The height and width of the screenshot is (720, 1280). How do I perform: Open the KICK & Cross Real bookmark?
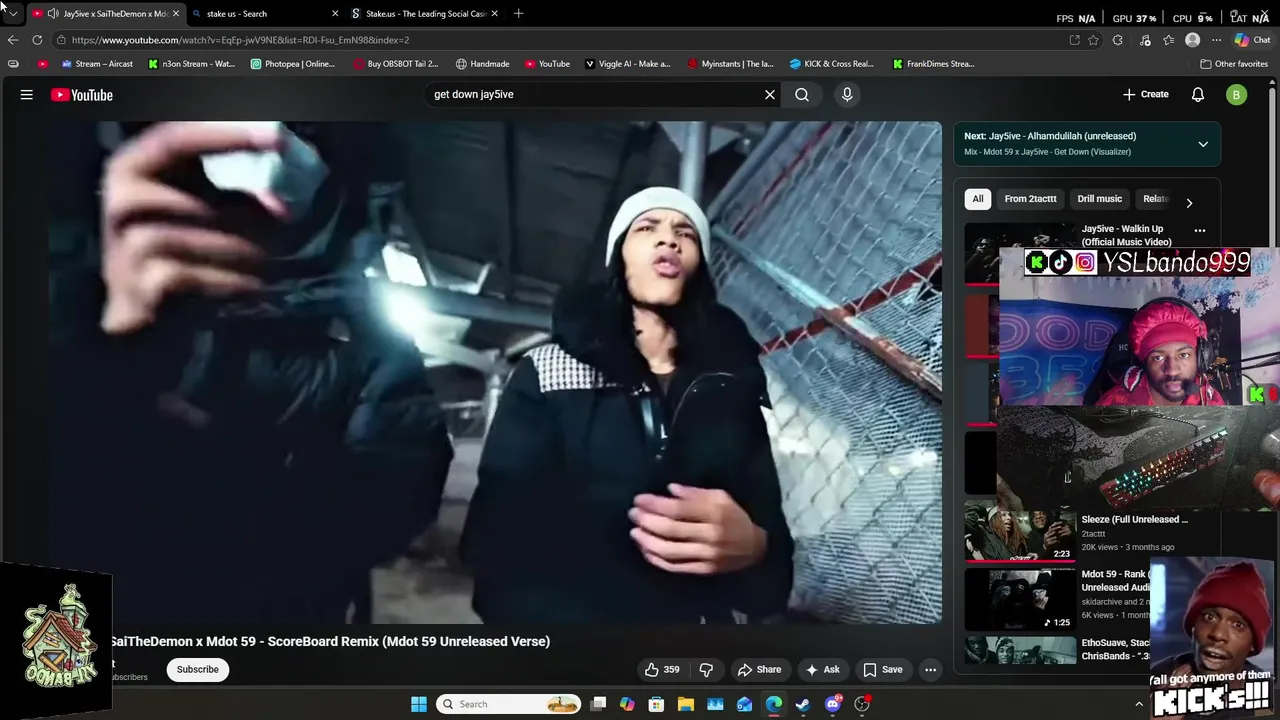(x=832, y=64)
